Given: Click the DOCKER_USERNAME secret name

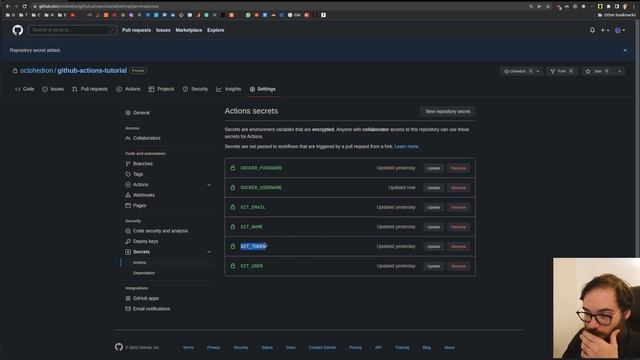Looking at the screenshot, I should pyautogui.click(x=261, y=188).
